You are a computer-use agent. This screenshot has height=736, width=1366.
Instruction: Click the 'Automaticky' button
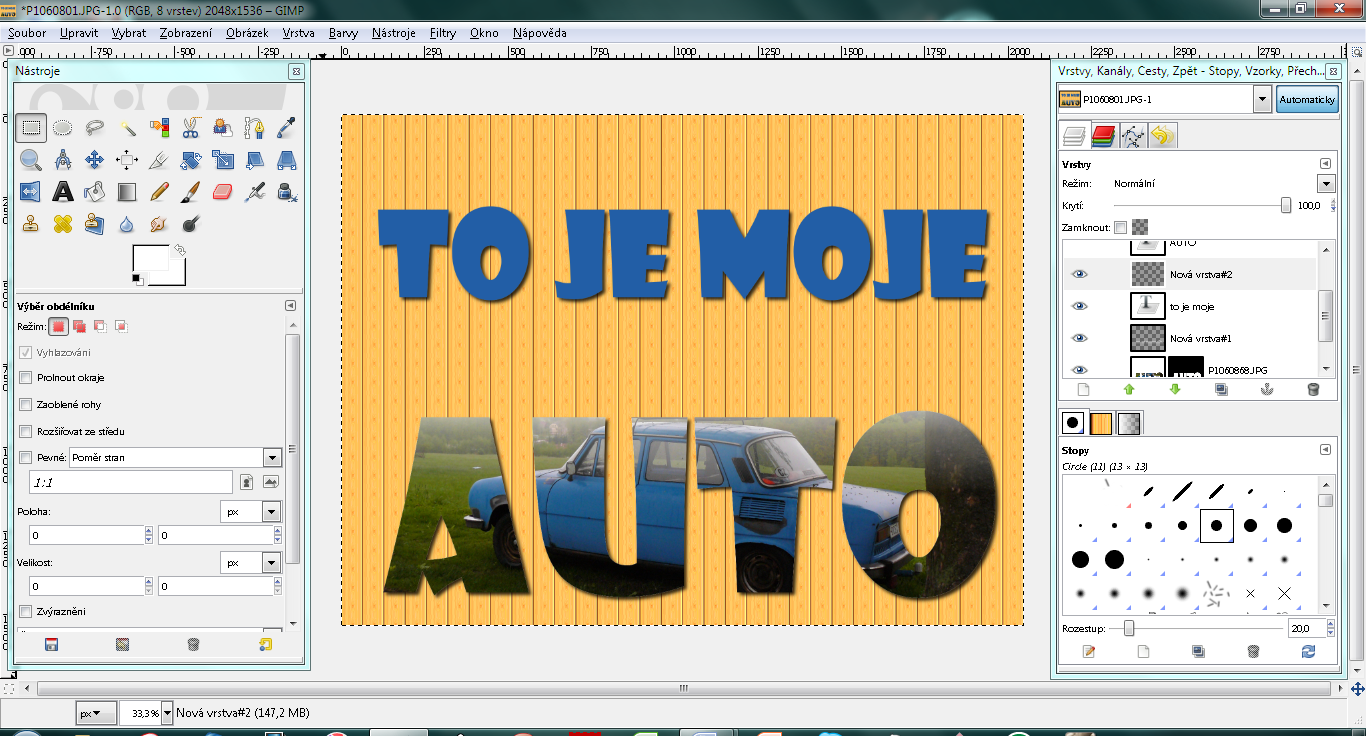click(1307, 99)
